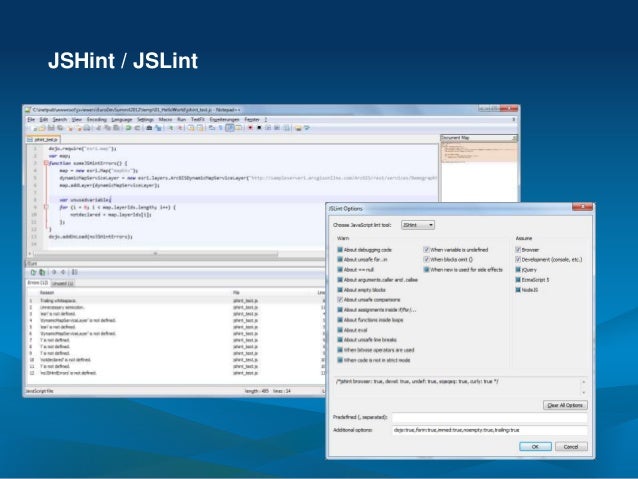Click the black Stop Recording icon
This screenshot has width=638, height=479.
click(x=259, y=128)
